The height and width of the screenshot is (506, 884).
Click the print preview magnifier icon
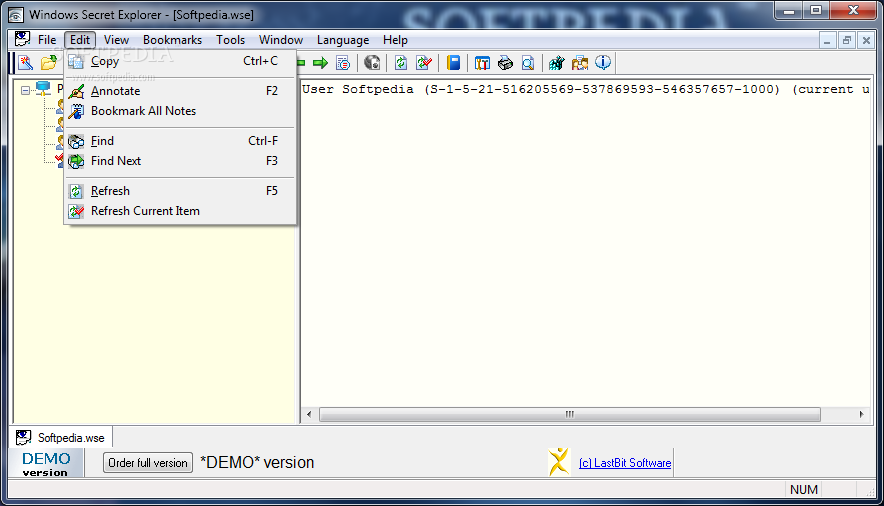point(528,63)
